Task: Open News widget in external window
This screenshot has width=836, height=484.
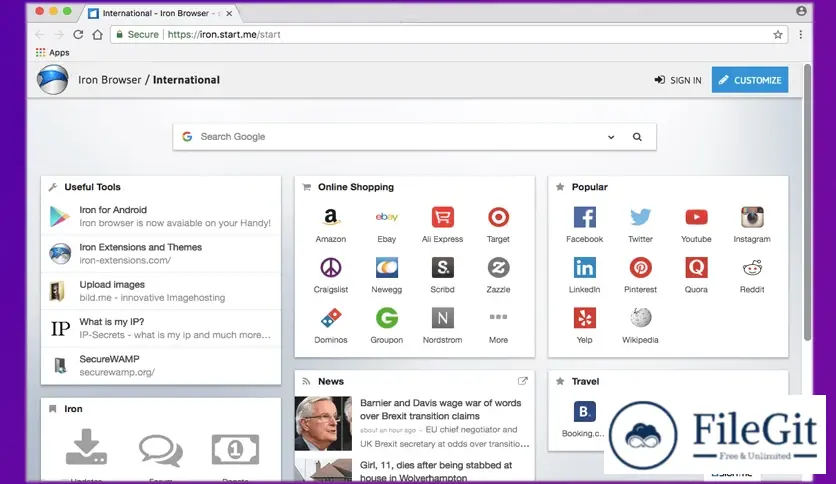Action: (522, 381)
